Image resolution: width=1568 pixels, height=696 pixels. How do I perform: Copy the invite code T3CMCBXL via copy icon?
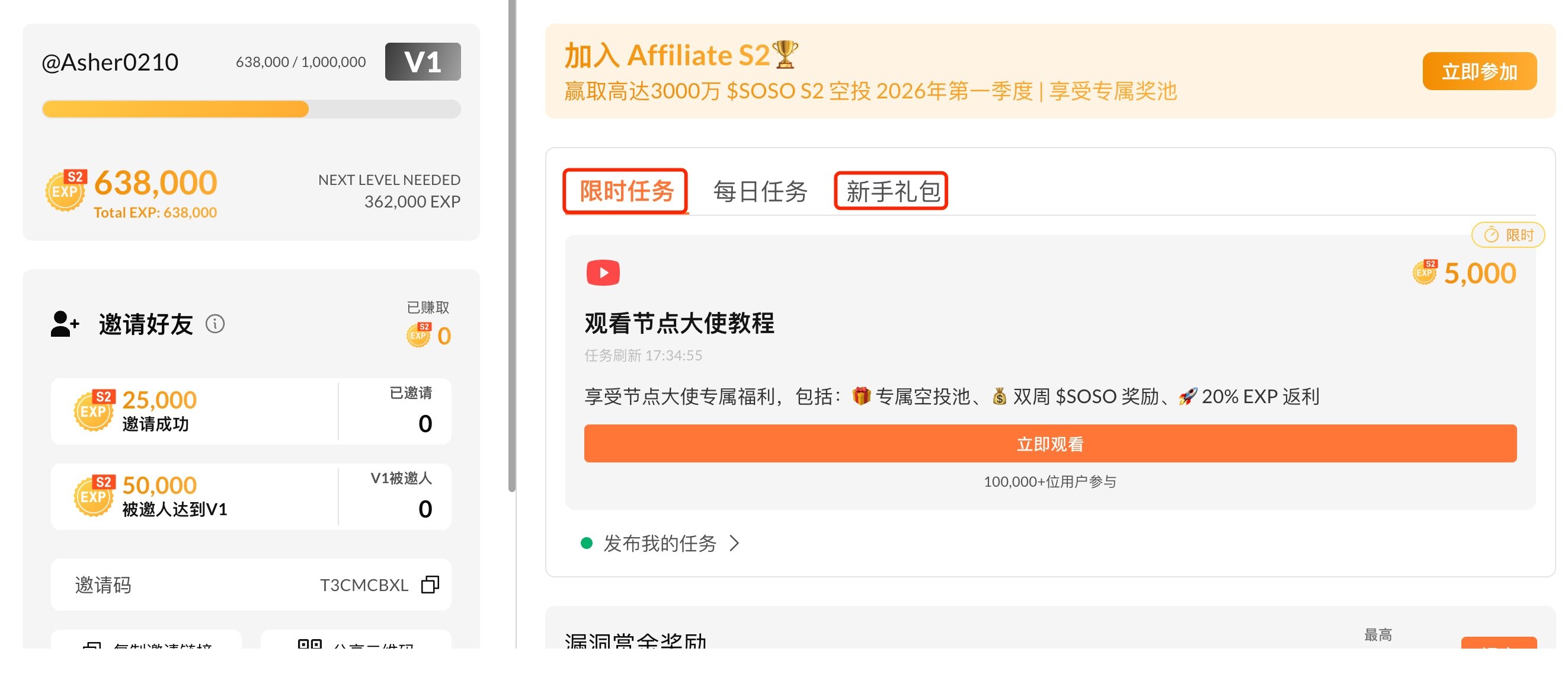coord(430,585)
